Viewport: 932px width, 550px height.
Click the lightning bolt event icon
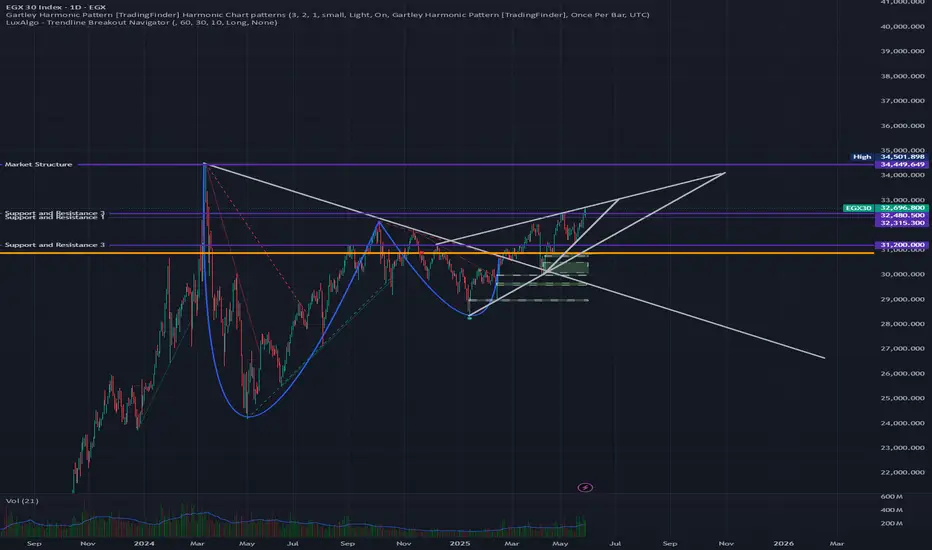[x=585, y=488]
